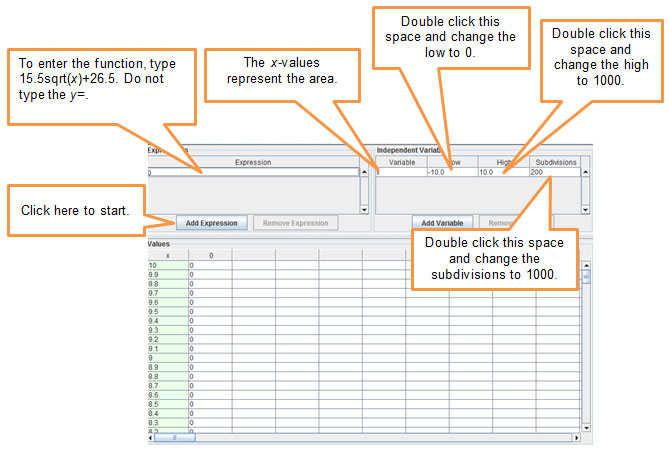
Task: Click the down arrow of the Expressions list scrollbar
Action: click(x=364, y=209)
